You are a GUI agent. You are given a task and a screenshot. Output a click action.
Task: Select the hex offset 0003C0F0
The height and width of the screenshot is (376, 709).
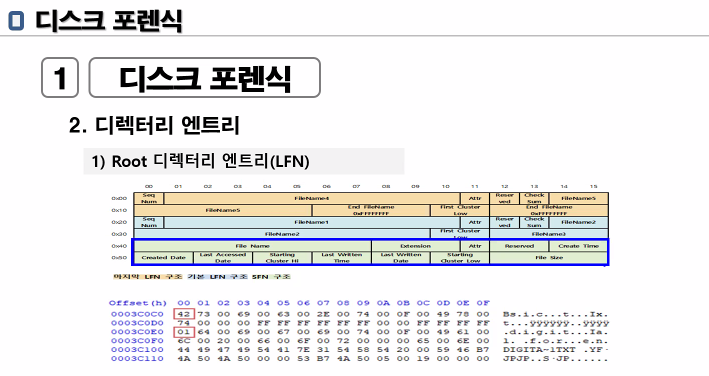137,341
